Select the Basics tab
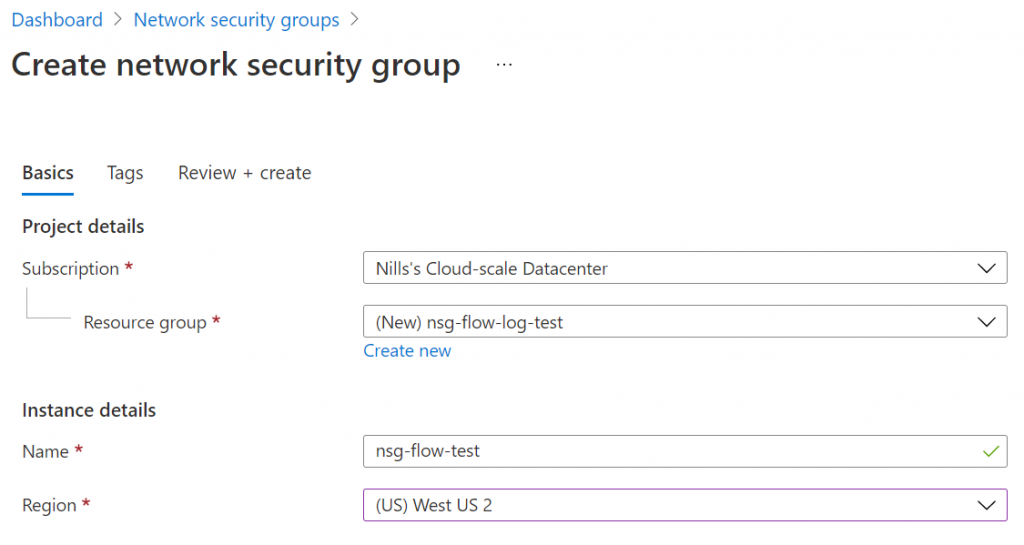The height and width of the screenshot is (545, 1024). point(48,173)
